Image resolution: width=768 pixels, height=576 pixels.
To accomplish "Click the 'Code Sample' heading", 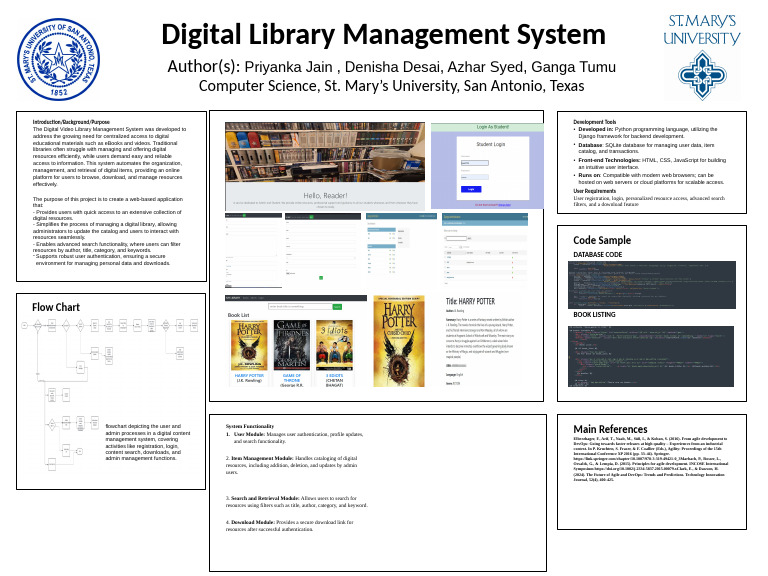I will coord(602,240).
